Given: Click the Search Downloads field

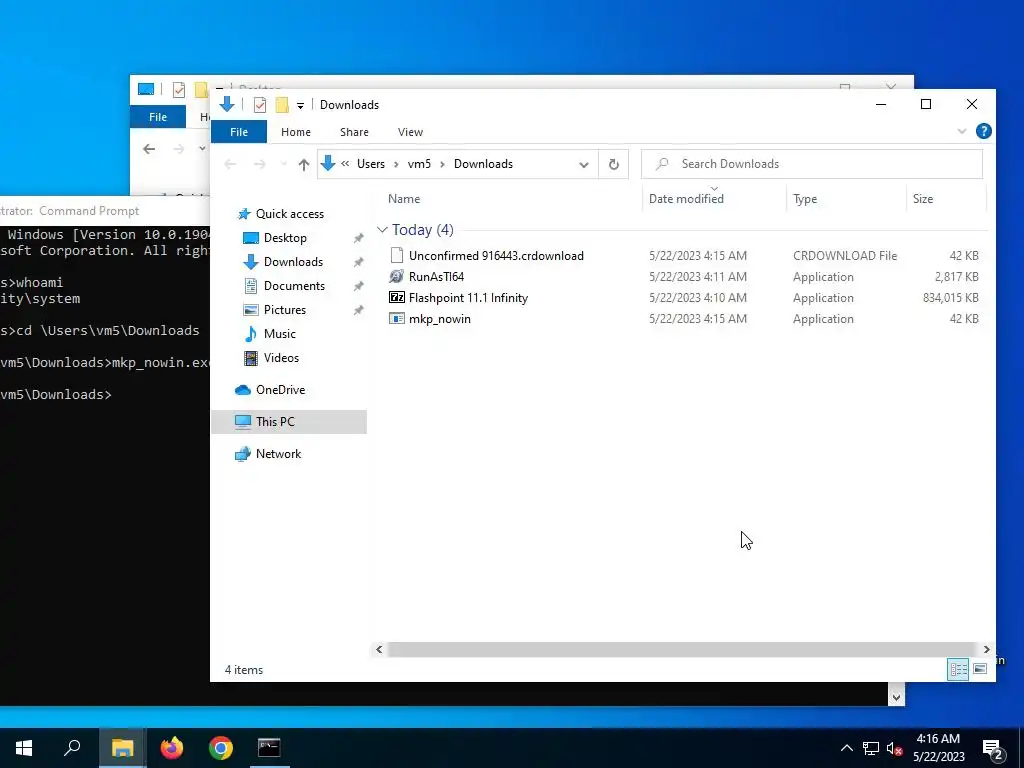Looking at the screenshot, I should click(812, 164).
